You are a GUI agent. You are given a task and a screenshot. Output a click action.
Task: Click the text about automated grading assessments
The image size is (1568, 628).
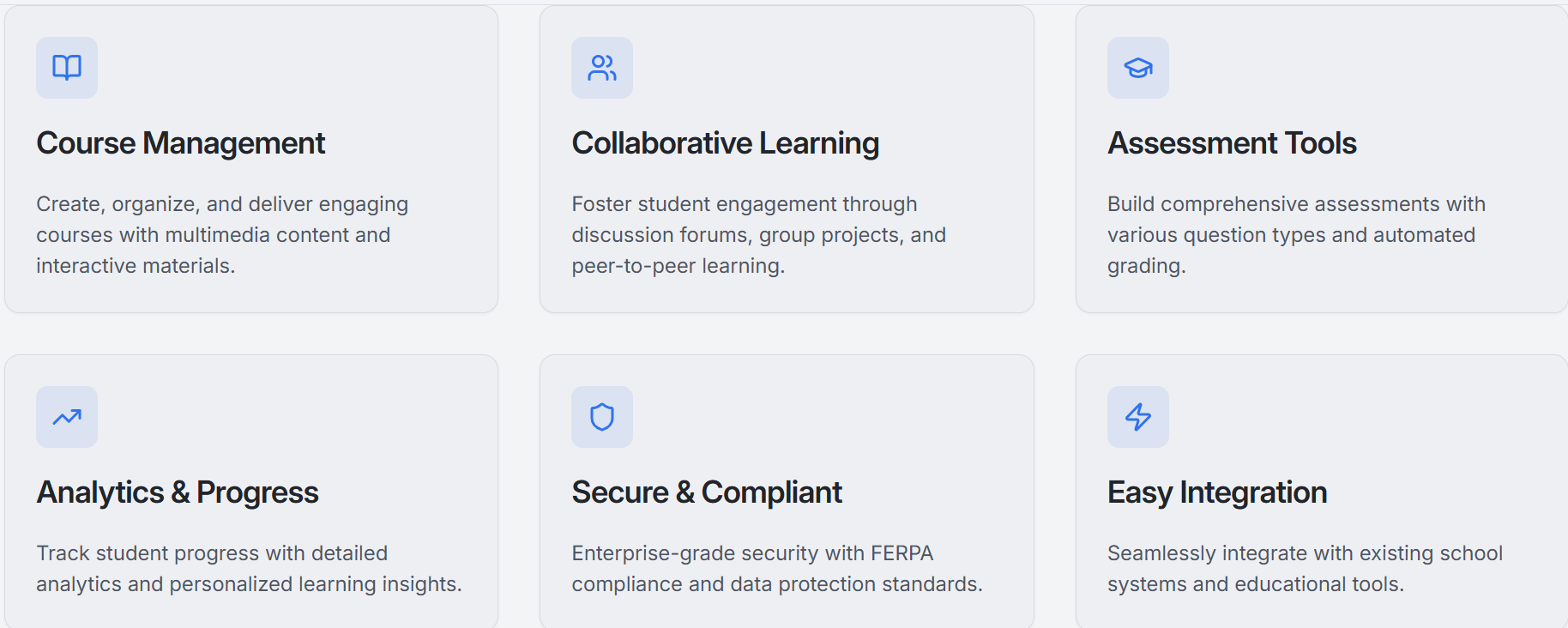[1295, 234]
